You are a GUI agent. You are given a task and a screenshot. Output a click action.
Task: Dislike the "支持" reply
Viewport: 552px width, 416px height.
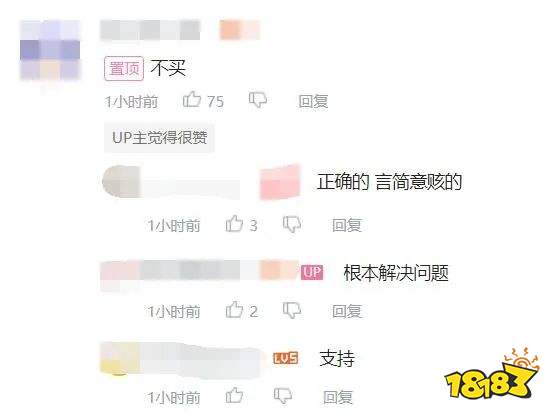coord(283,396)
